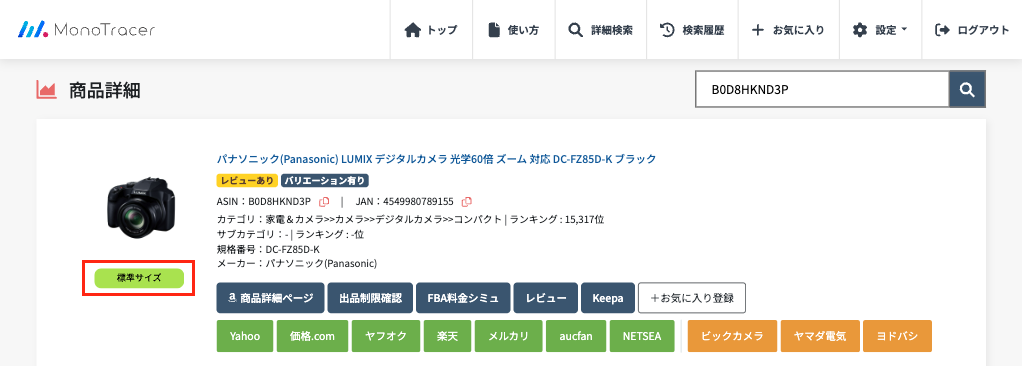Click the logout arrow icon
This screenshot has height=366, width=1022.
tap(942, 30)
